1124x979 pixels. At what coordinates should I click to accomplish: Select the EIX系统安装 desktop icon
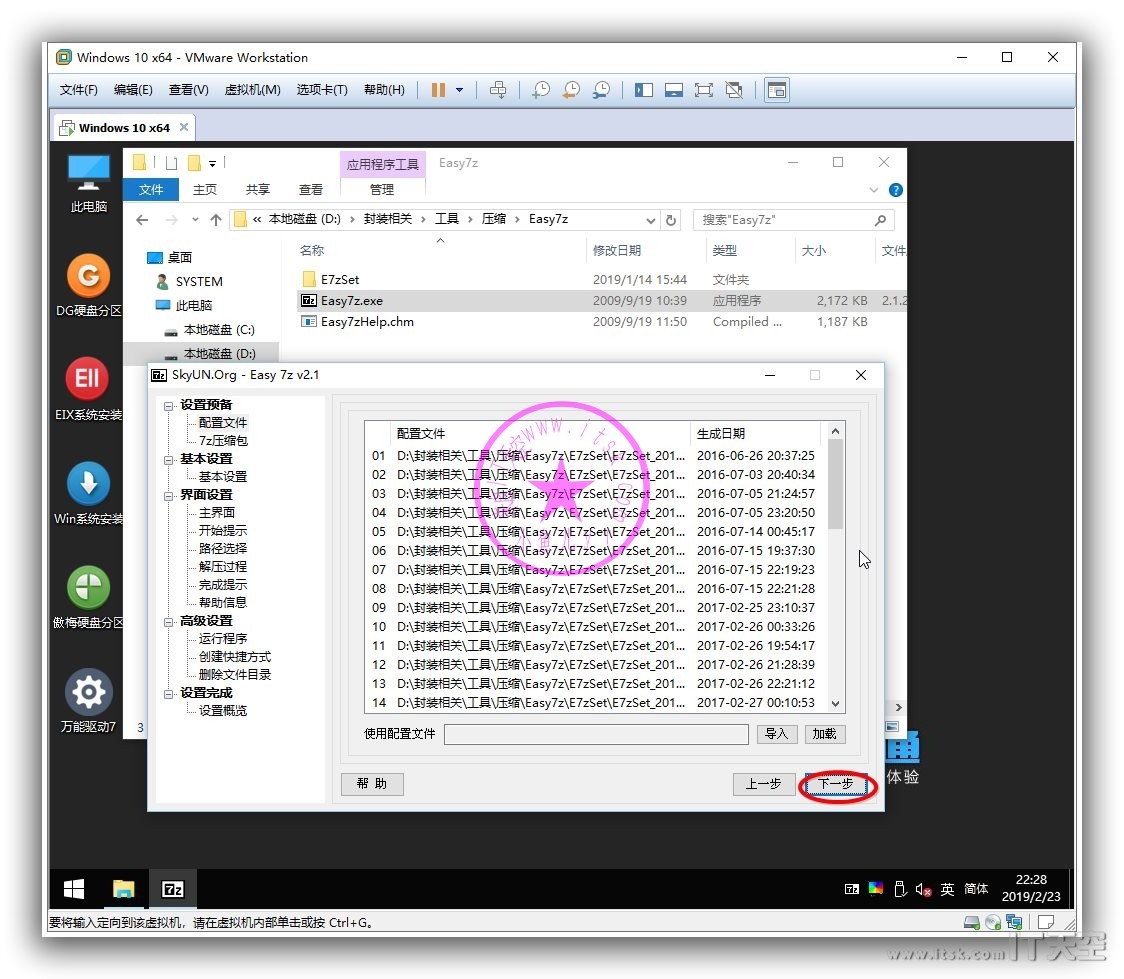coord(88,389)
